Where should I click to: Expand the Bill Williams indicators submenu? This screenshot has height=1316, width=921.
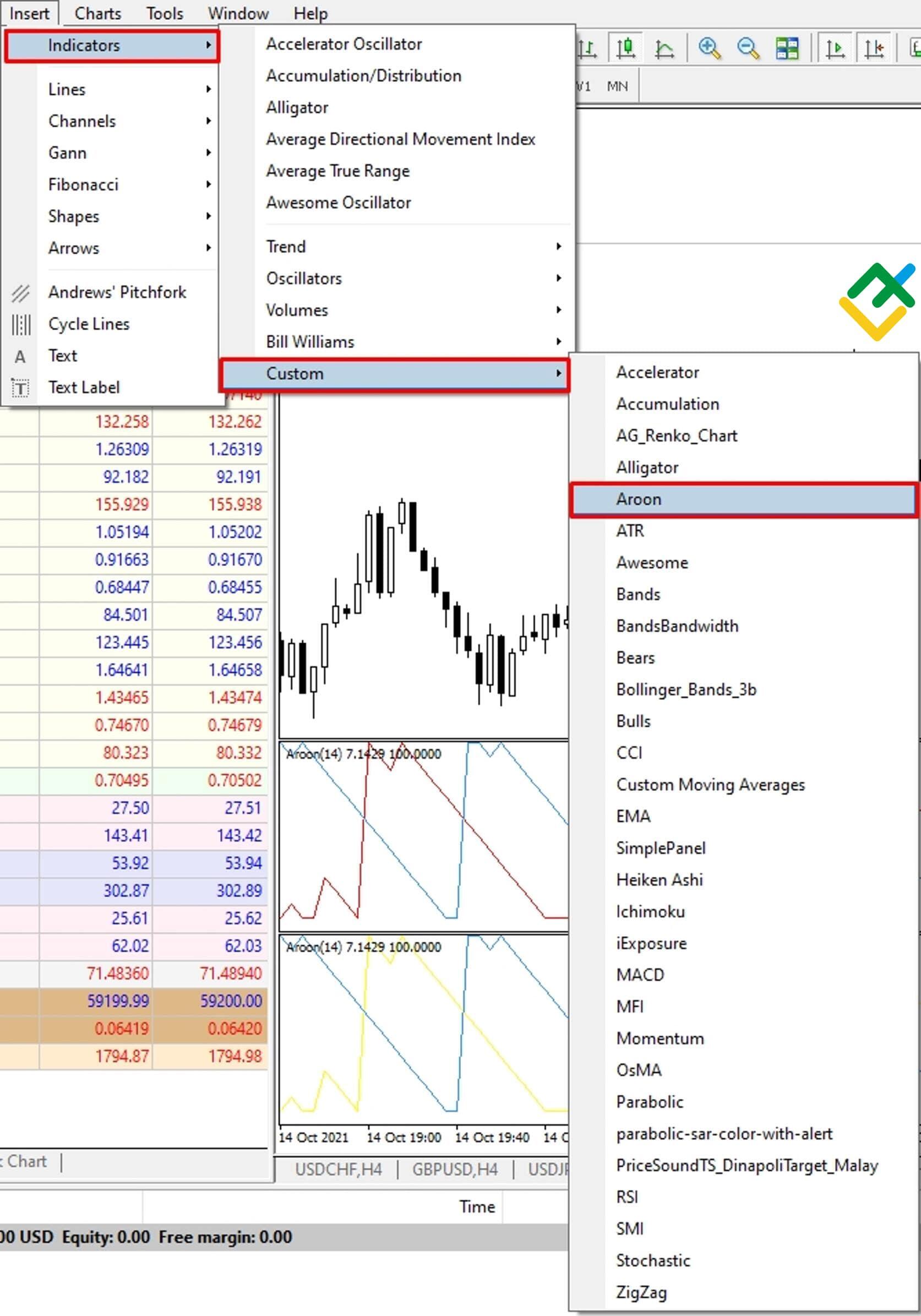click(x=309, y=341)
